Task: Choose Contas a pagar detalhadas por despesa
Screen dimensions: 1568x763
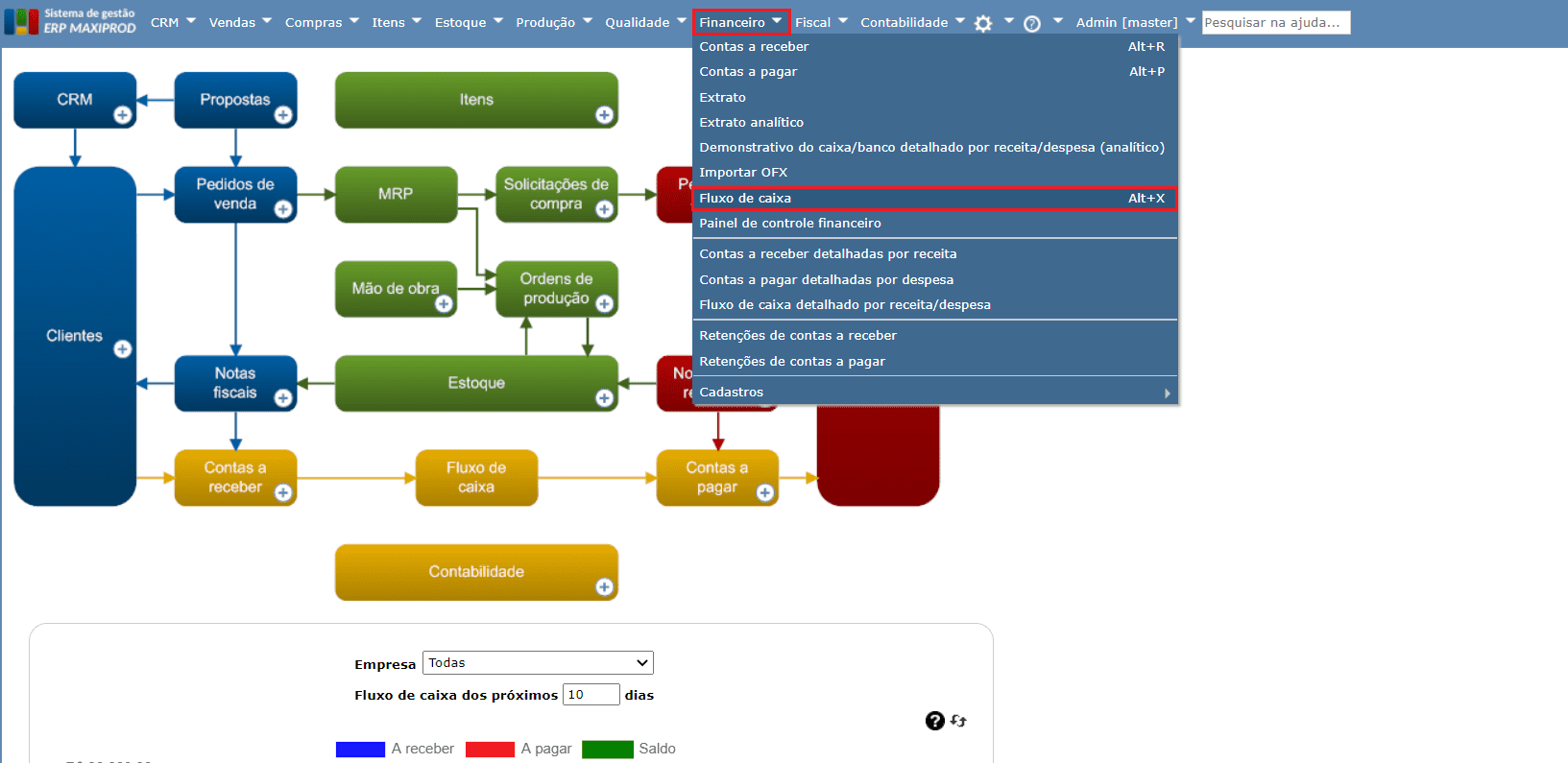Action: click(x=934, y=280)
